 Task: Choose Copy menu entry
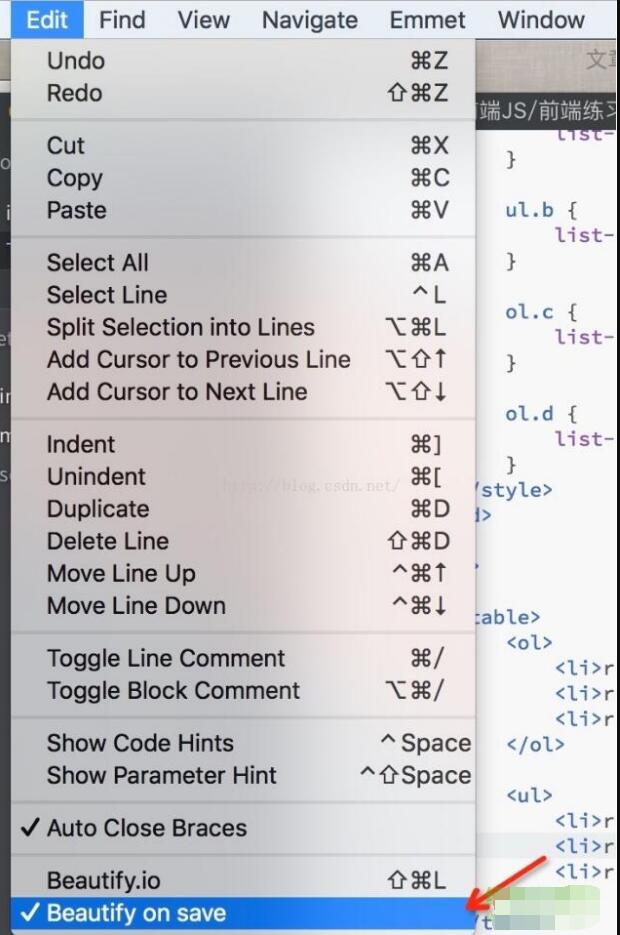click(75, 178)
